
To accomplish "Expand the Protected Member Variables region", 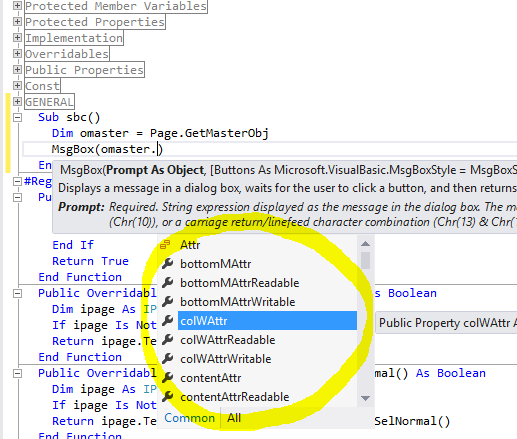I will point(17,6).
